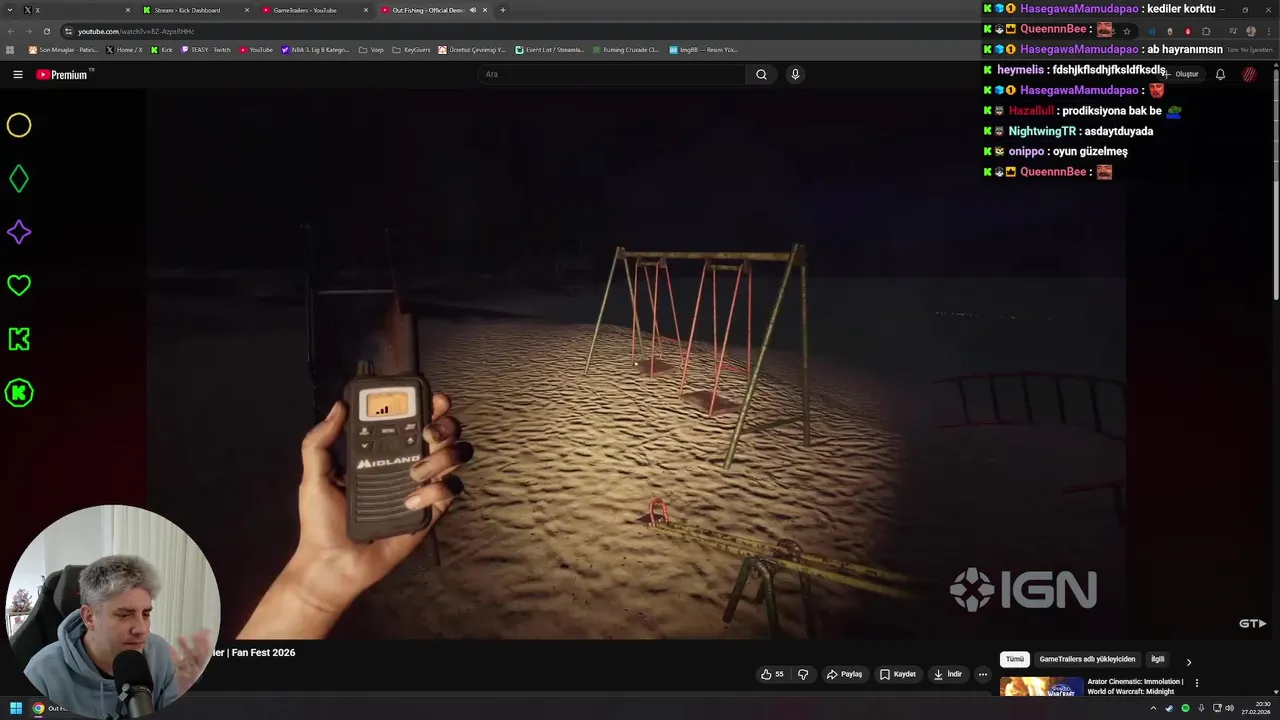The height and width of the screenshot is (720, 1280).
Task: Show hidden system tray icons
Action: pos(1153,708)
